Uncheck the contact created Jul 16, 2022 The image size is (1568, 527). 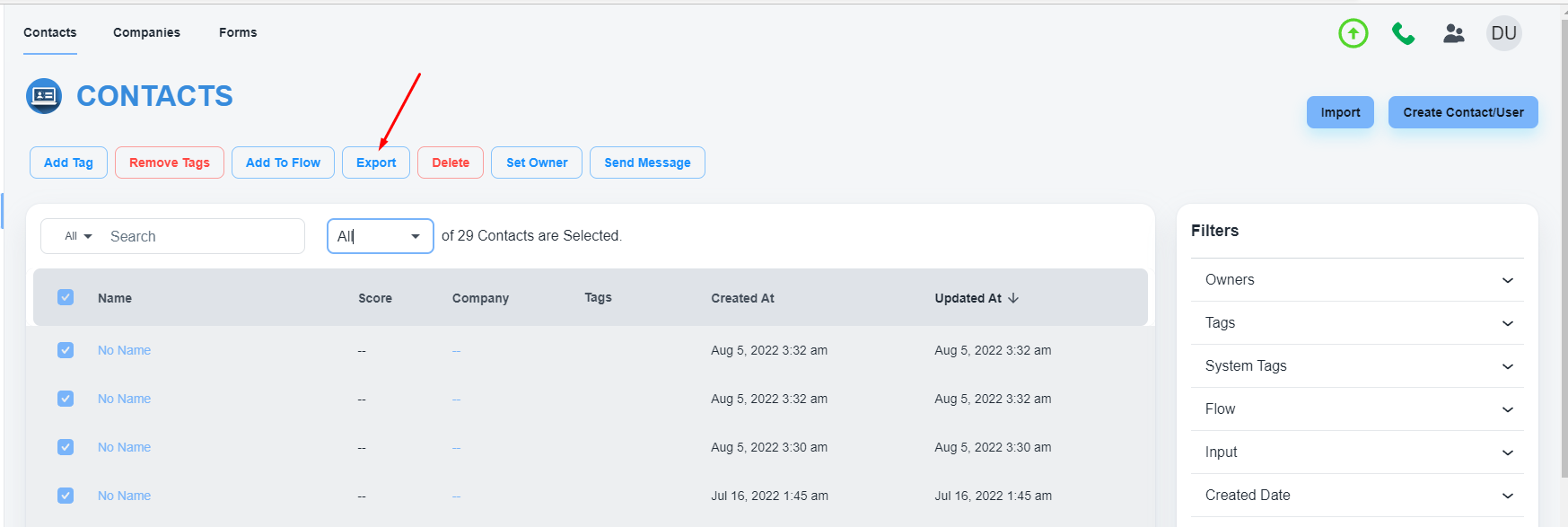[66, 496]
